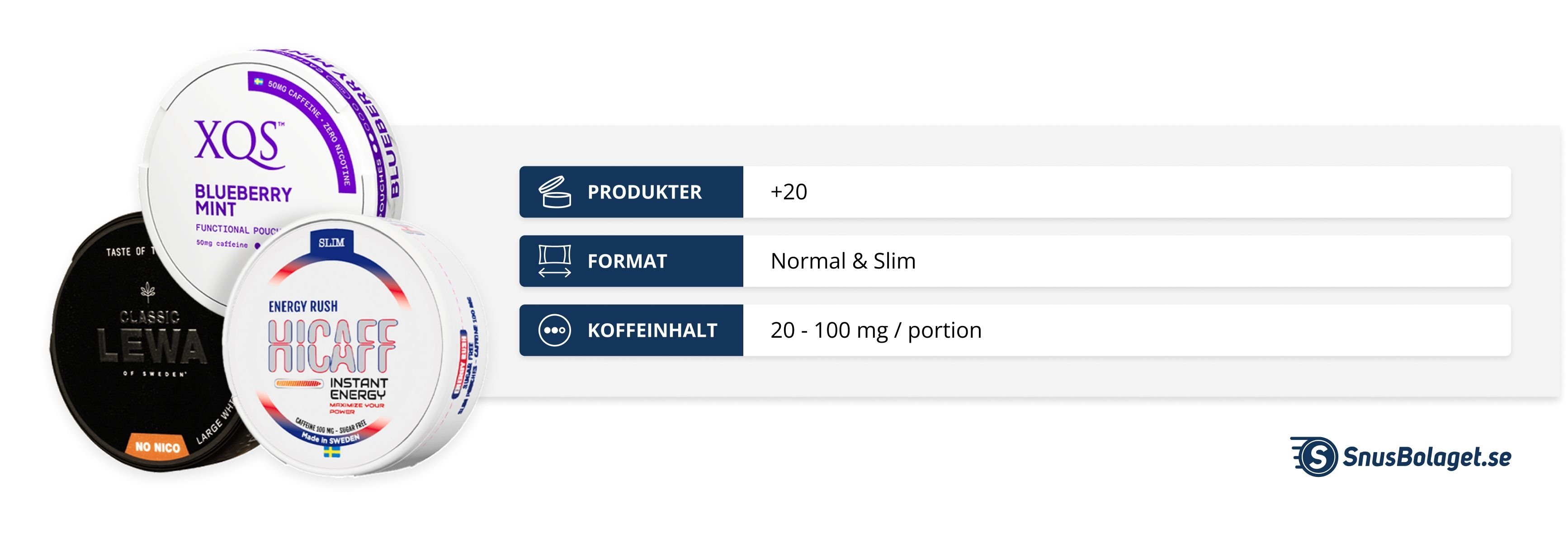This screenshot has width=1568, height=533.
Task: Click the pouch size icon beside FORMAT
Action: pyautogui.click(x=554, y=261)
